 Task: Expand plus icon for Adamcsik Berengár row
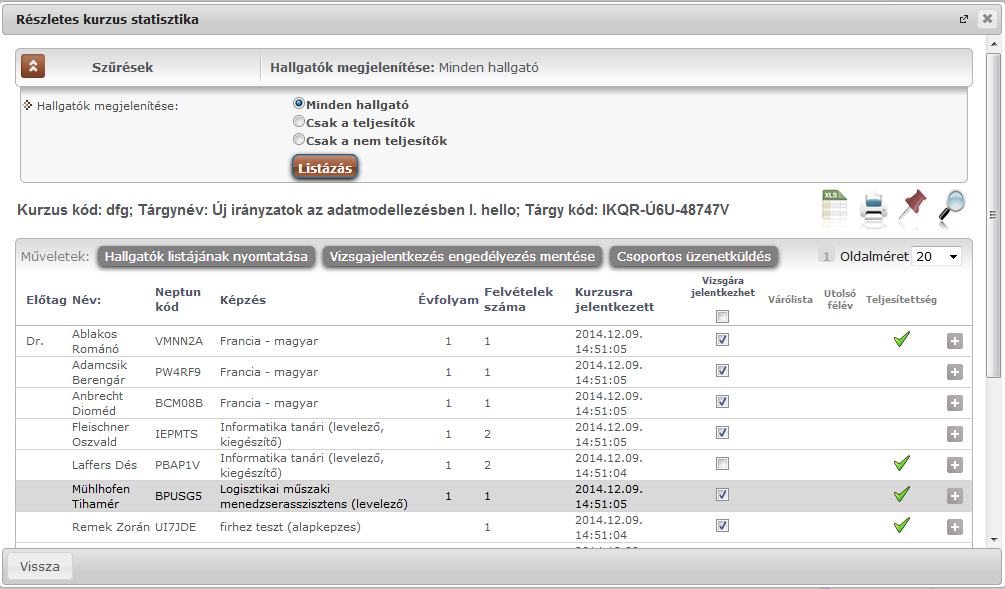pos(954,372)
